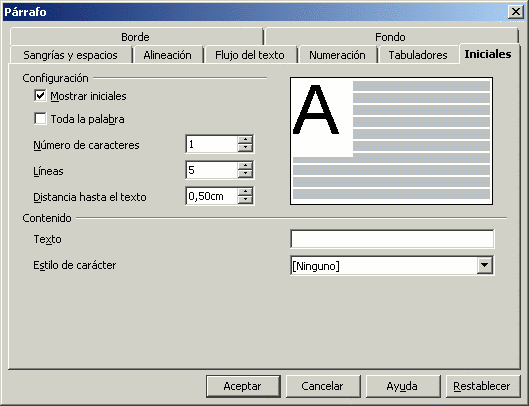Uncheck the Mostrar iniciales checkbox
Image resolution: width=529 pixels, height=406 pixels.
40,96
